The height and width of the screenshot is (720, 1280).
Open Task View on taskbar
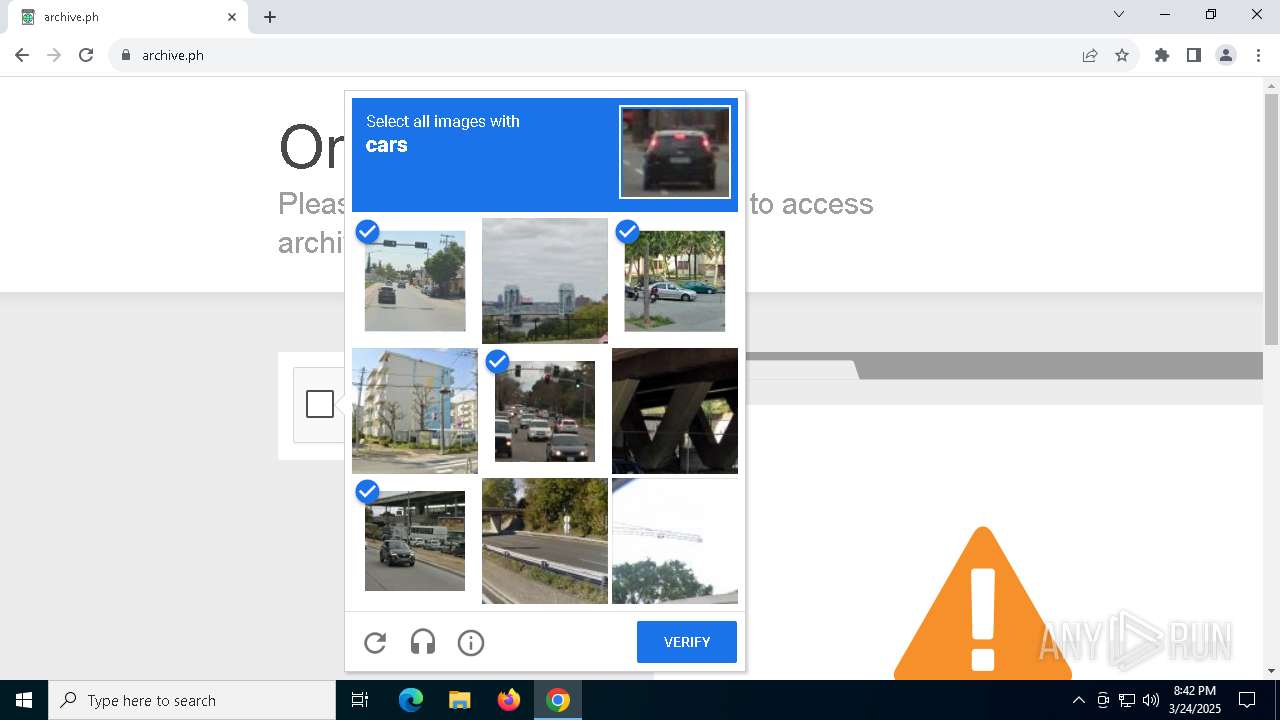pyautogui.click(x=360, y=700)
